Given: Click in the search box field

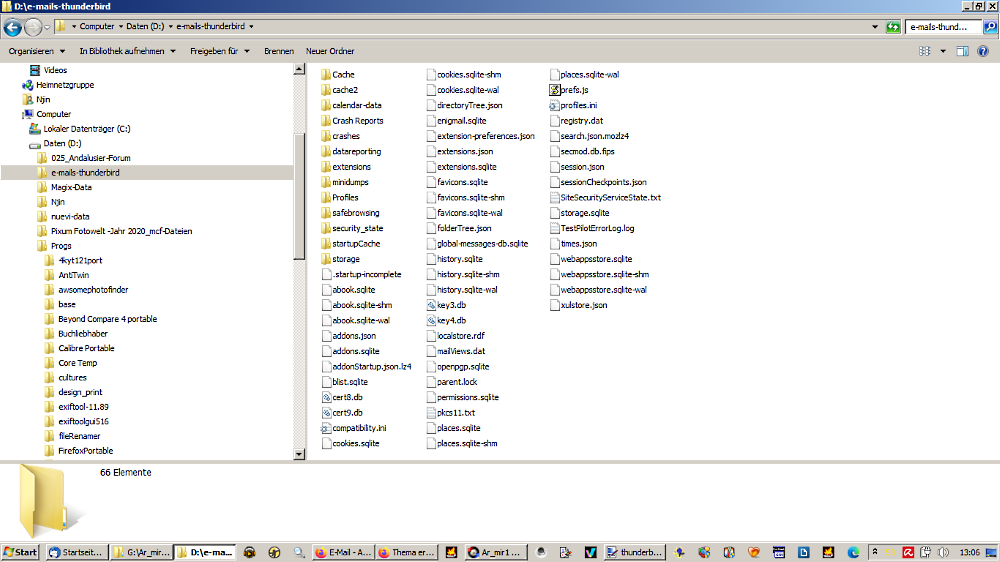Looking at the screenshot, I should pyautogui.click(x=943, y=27).
